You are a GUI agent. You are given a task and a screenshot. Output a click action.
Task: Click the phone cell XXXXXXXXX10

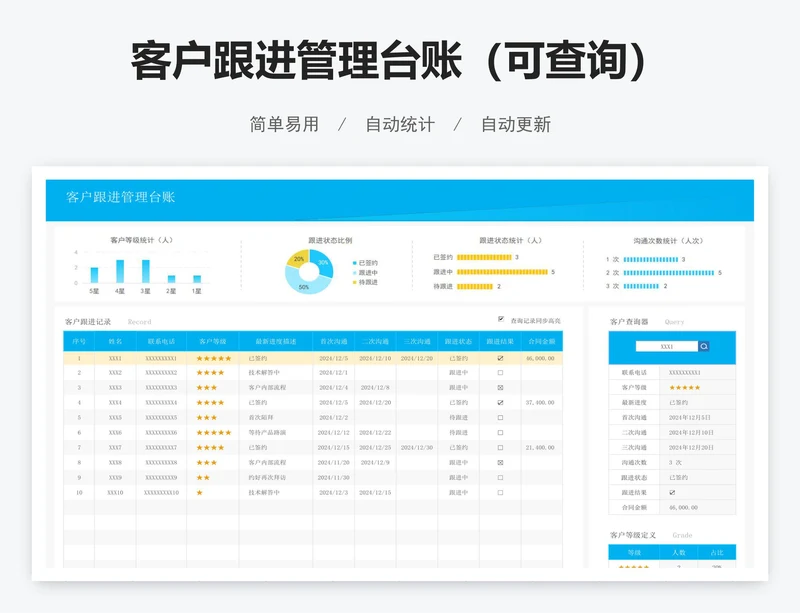pyautogui.click(x=161, y=493)
